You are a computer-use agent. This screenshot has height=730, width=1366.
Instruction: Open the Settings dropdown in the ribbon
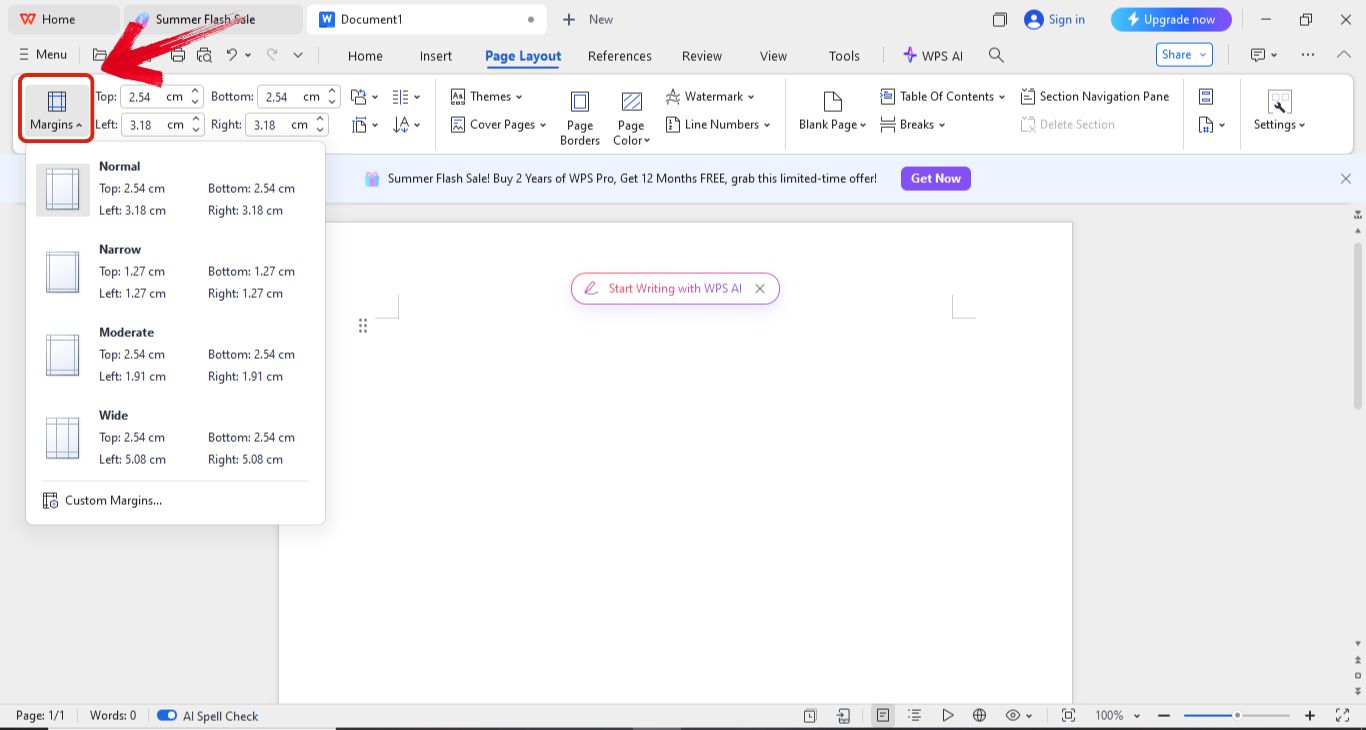(x=1279, y=112)
